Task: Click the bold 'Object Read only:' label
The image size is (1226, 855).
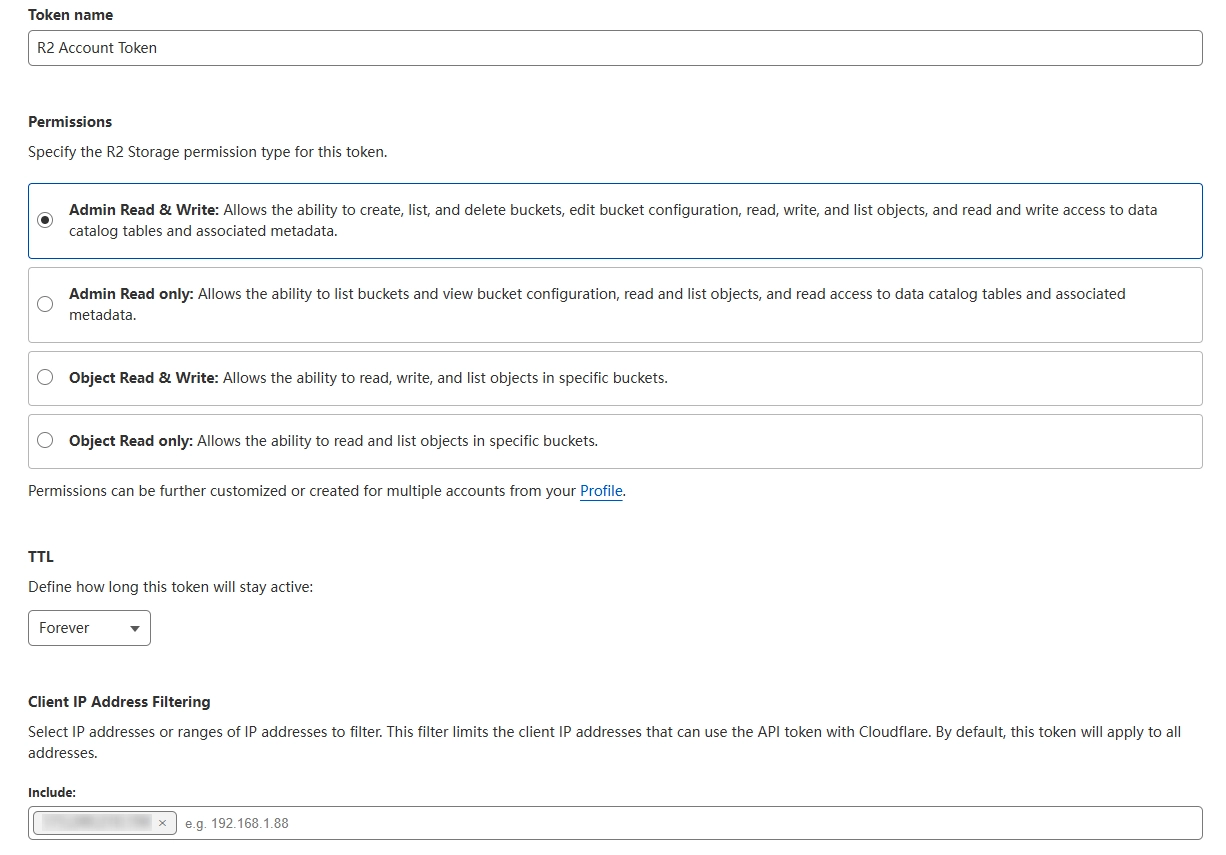Action: (130, 441)
